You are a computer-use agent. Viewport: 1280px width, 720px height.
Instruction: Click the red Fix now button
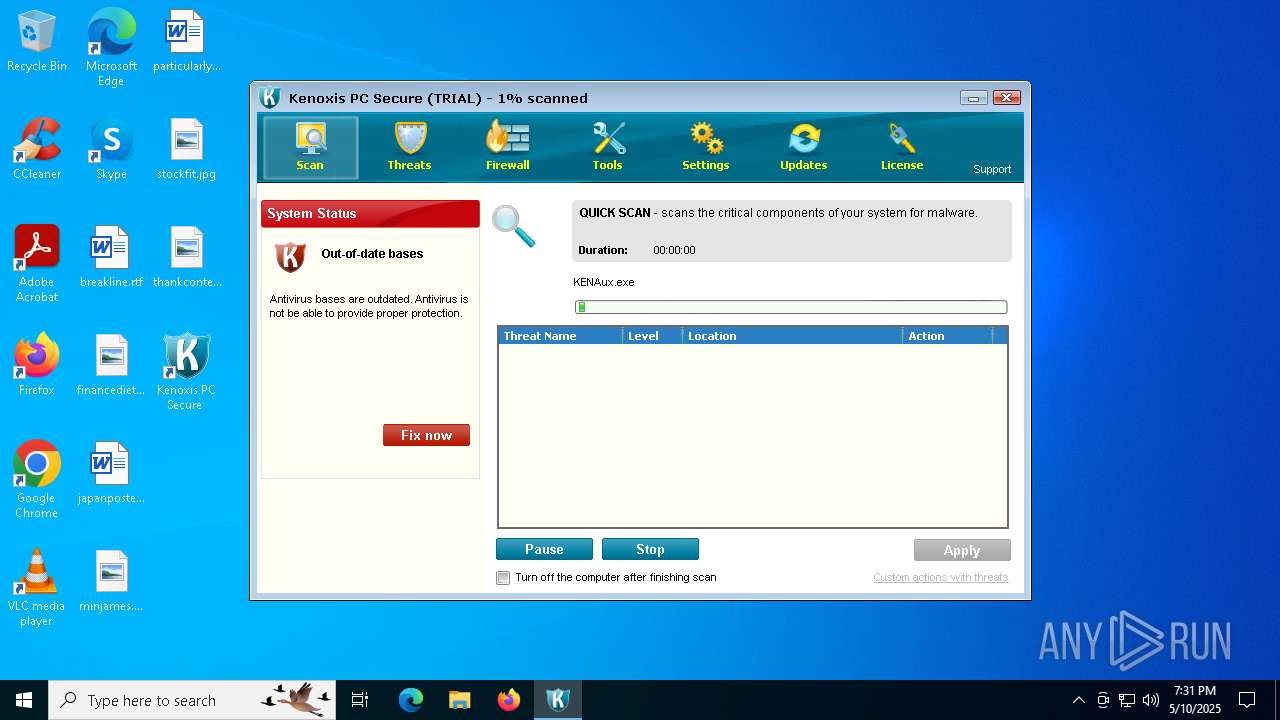(426, 435)
